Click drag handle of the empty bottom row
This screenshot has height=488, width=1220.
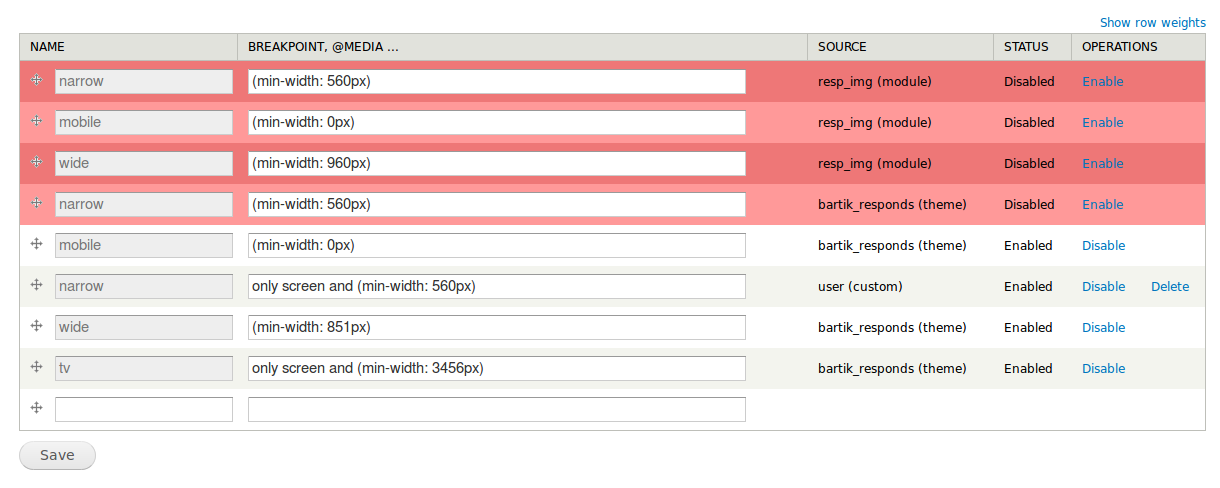pyautogui.click(x=37, y=408)
